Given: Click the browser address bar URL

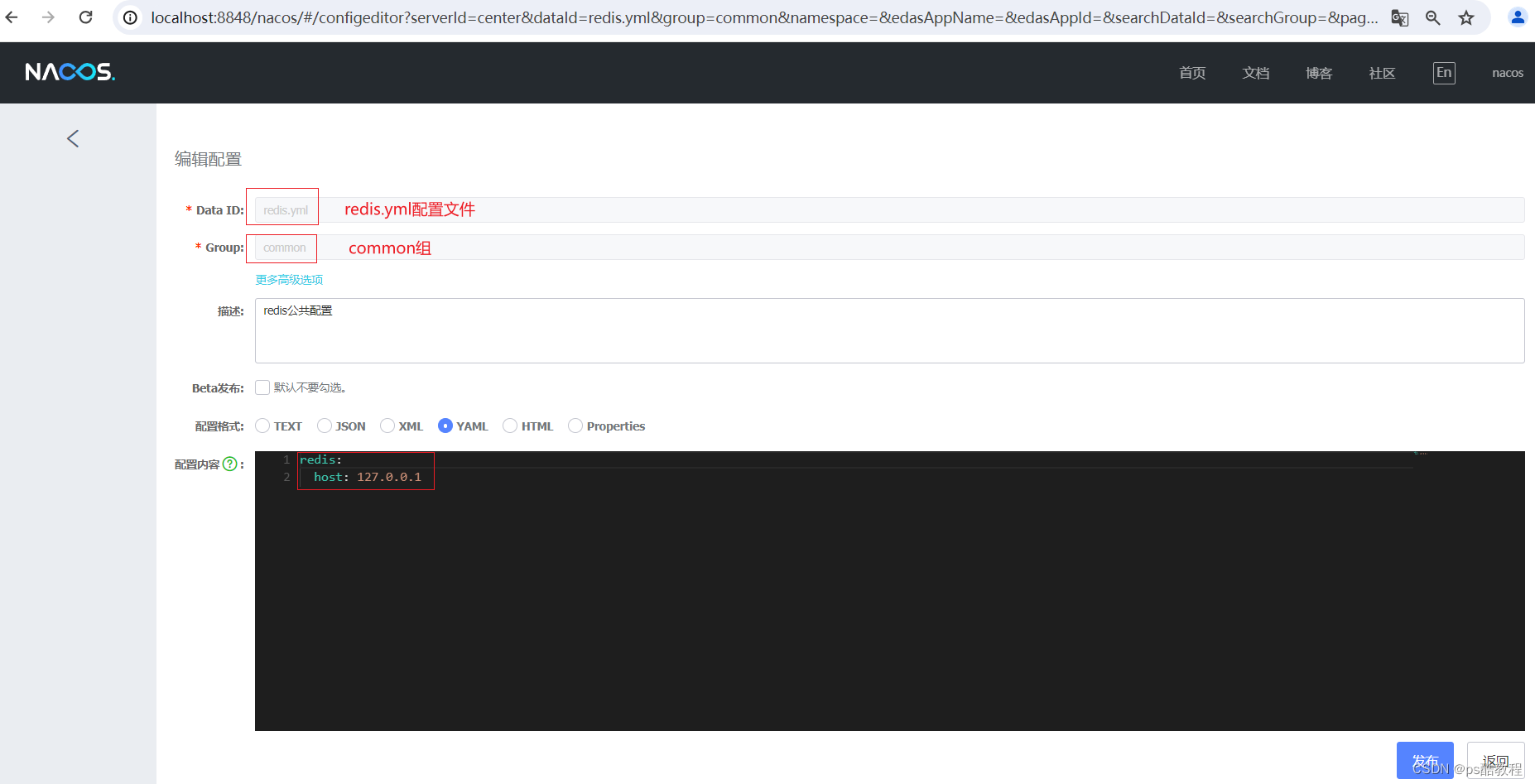Looking at the screenshot, I should tap(763, 17).
